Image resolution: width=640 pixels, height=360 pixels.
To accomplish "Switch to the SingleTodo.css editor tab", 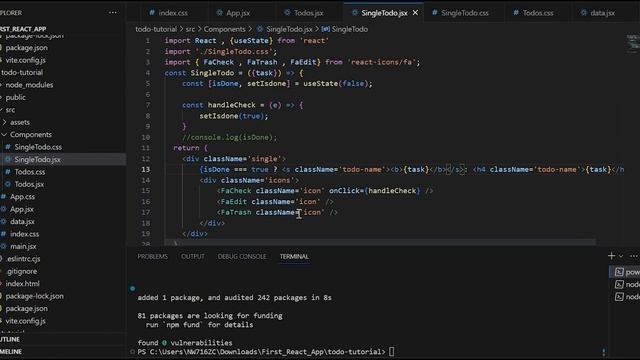I will point(464,13).
